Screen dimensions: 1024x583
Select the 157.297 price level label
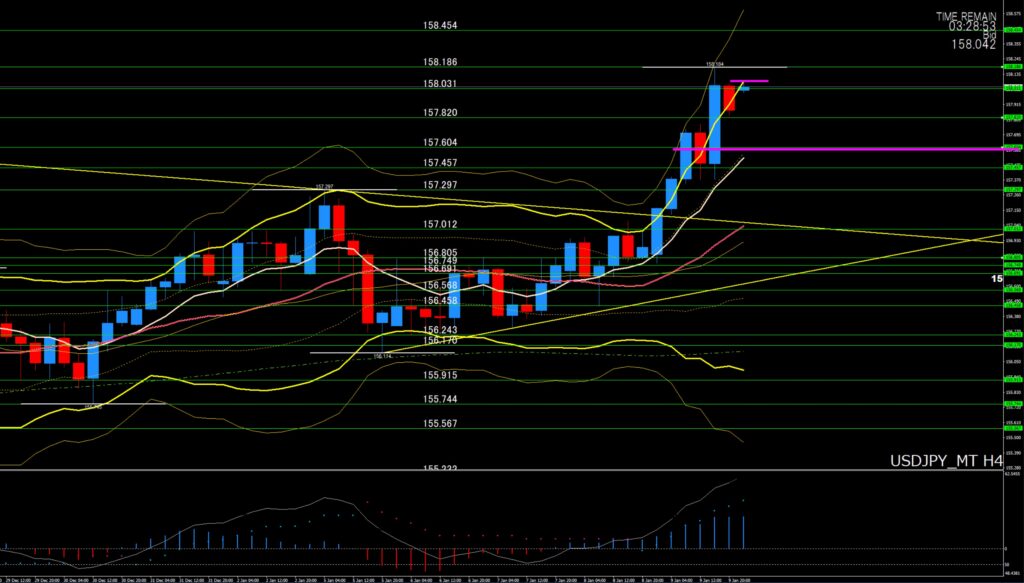[440, 185]
